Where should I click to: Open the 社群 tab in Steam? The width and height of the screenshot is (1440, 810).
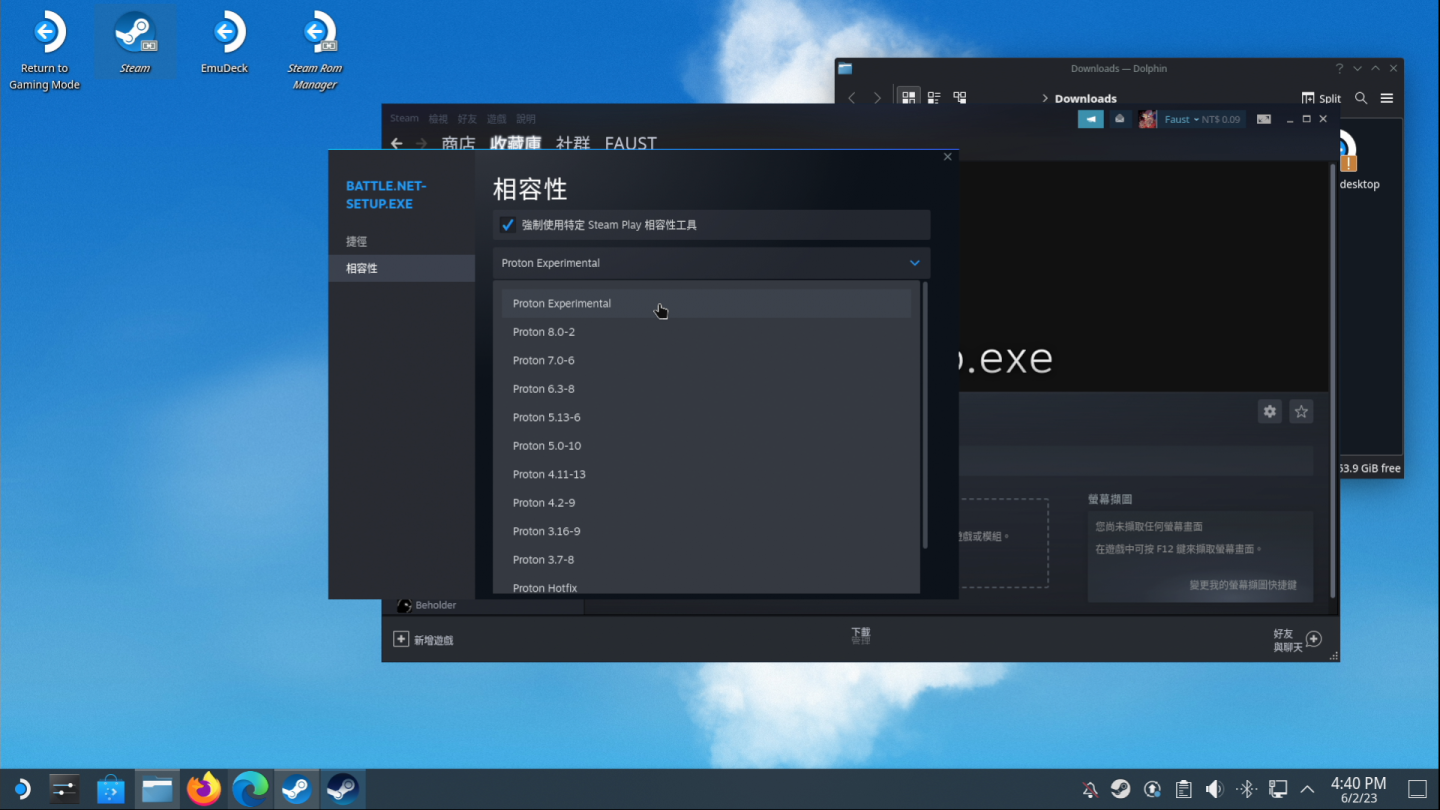573,143
